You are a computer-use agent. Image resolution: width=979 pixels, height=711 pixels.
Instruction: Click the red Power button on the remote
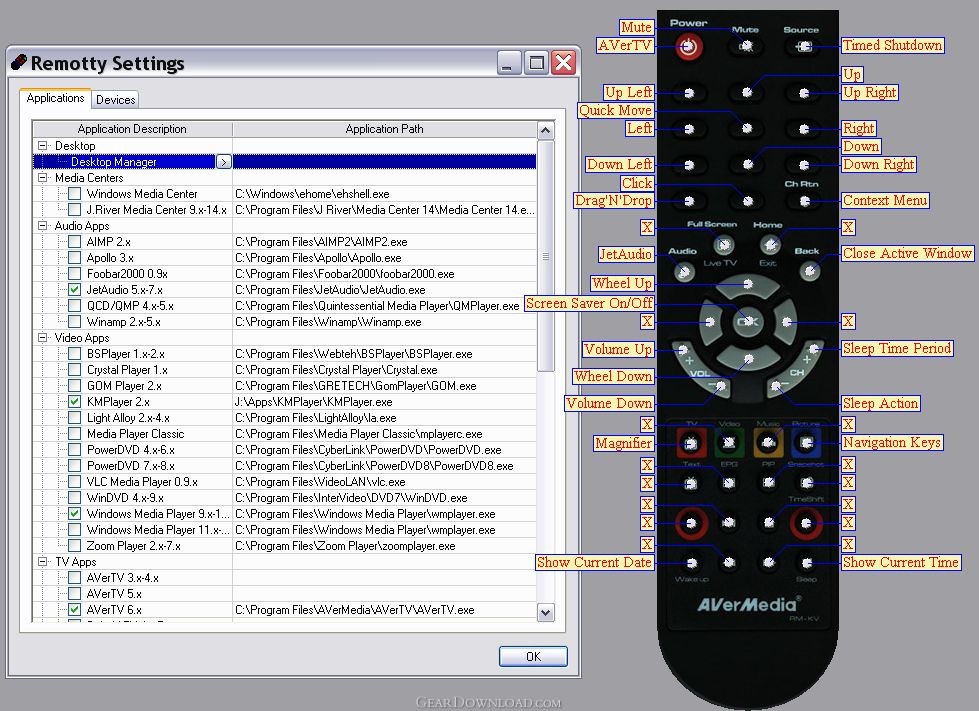(x=689, y=47)
